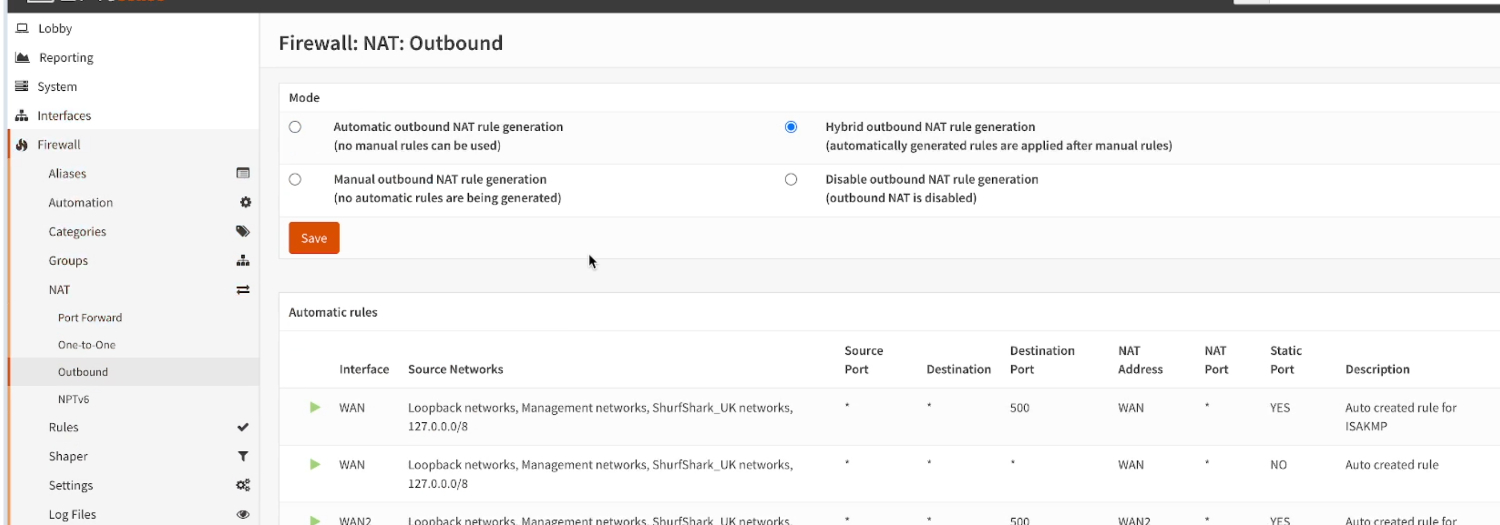This screenshot has width=1500, height=525.
Task: Click the Settings gears icon
Action: 243,486
